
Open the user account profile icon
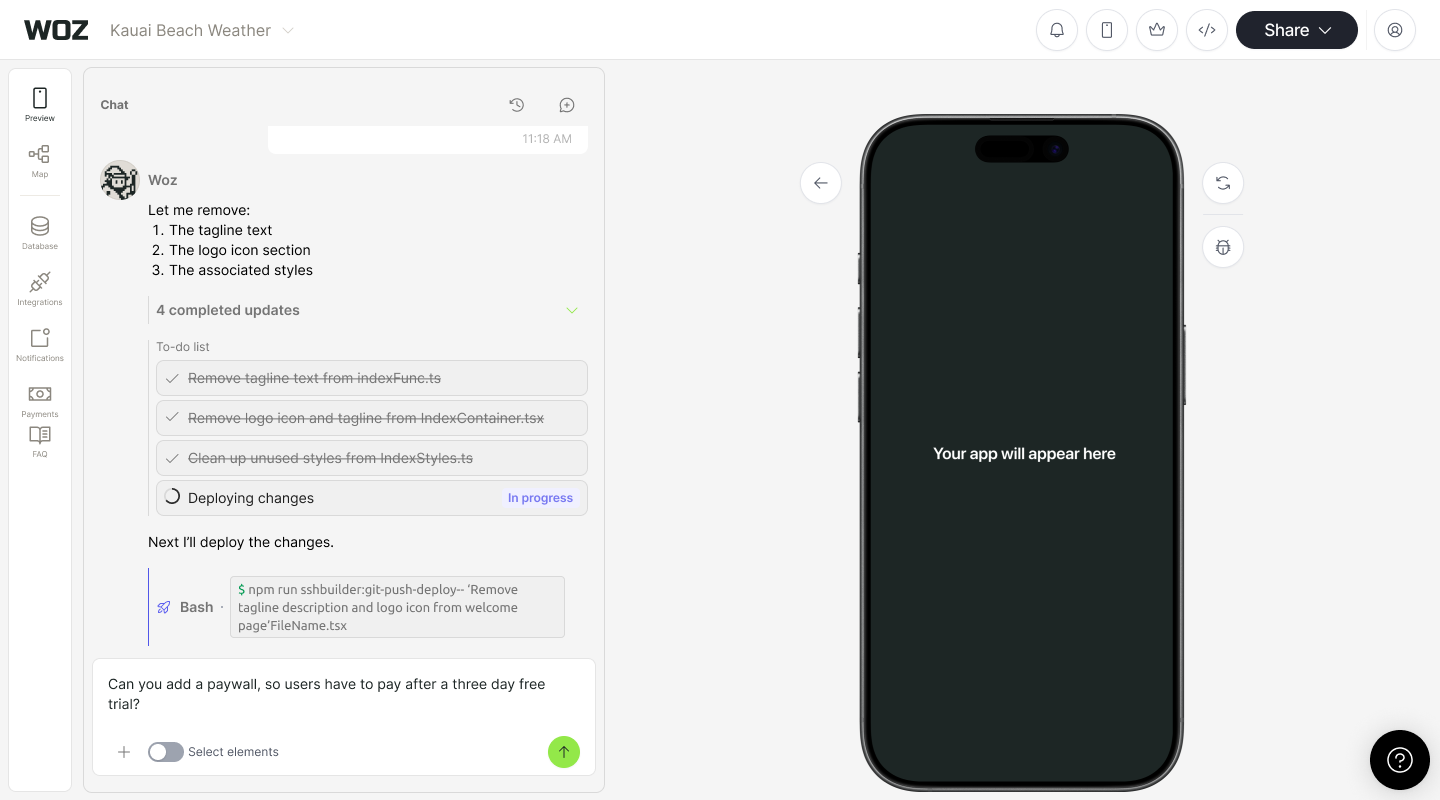[x=1395, y=30]
